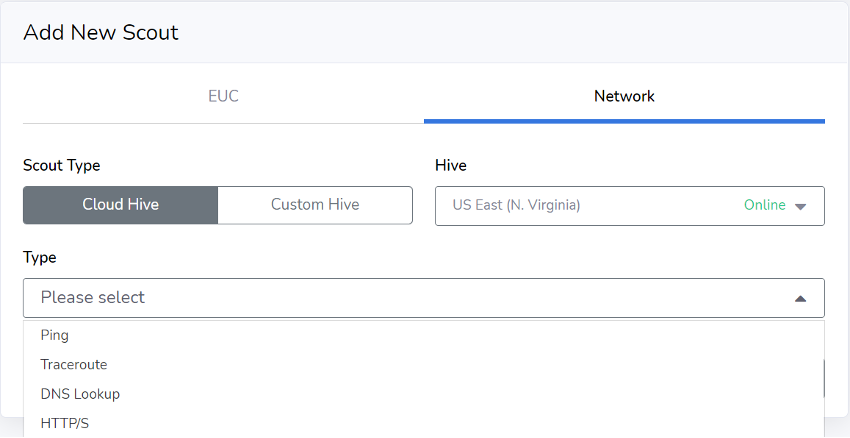The image size is (850, 438).
Task: Choose Traceroute from the Type list
Action: coord(74,365)
